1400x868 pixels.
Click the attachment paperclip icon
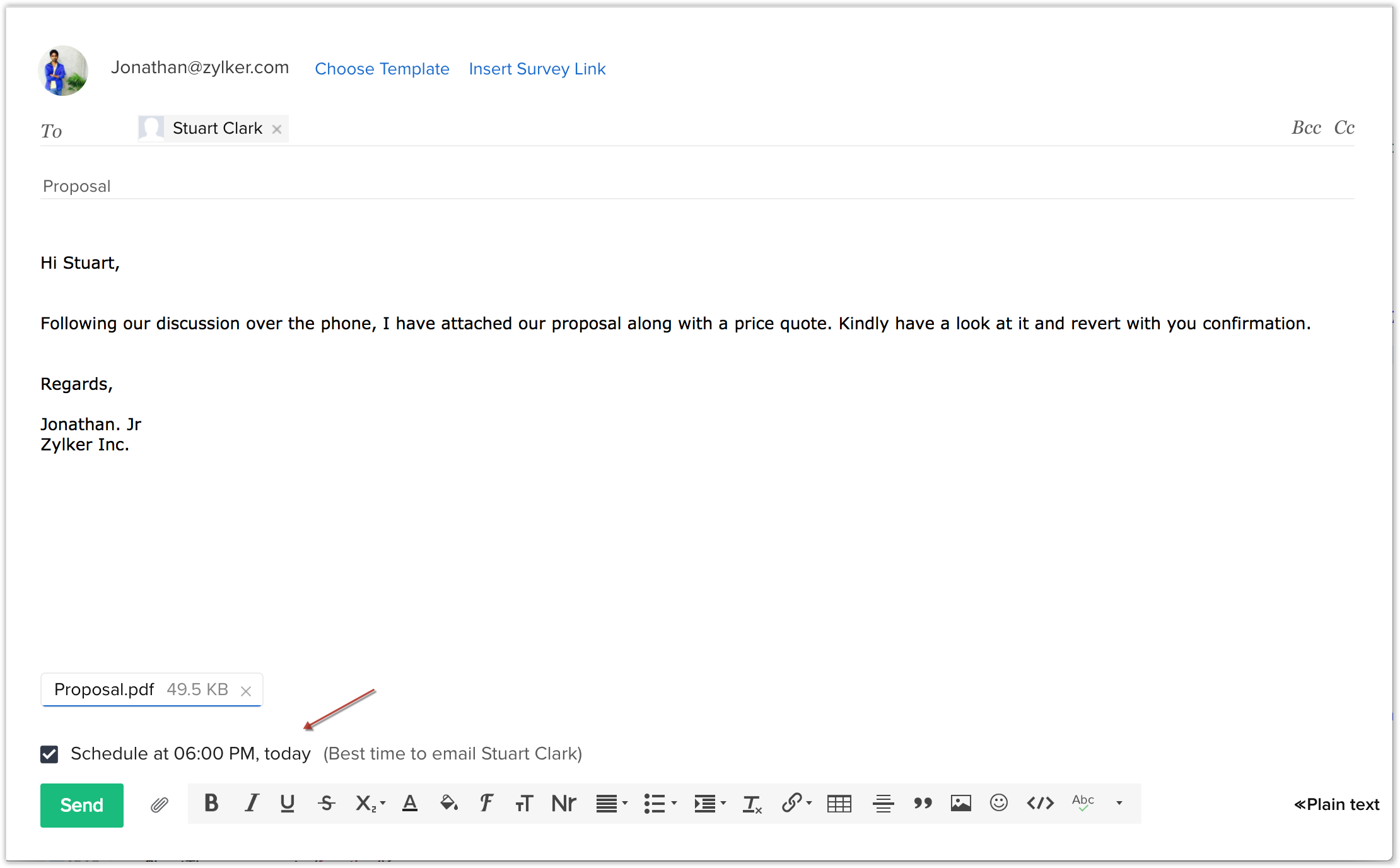click(x=159, y=804)
